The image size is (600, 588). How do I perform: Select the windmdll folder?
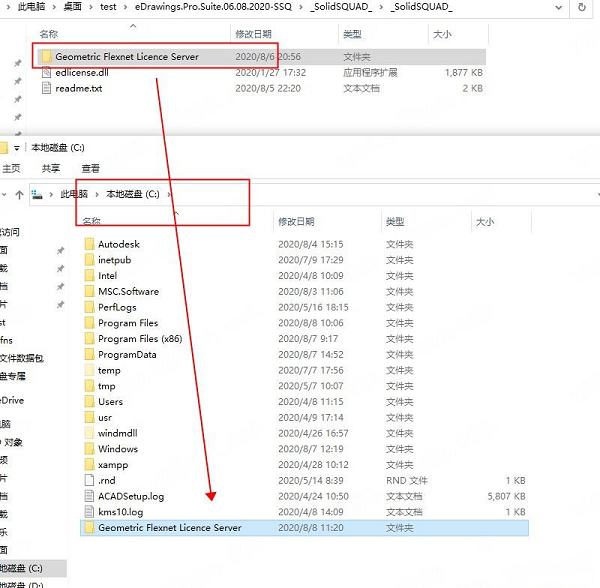point(117,433)
